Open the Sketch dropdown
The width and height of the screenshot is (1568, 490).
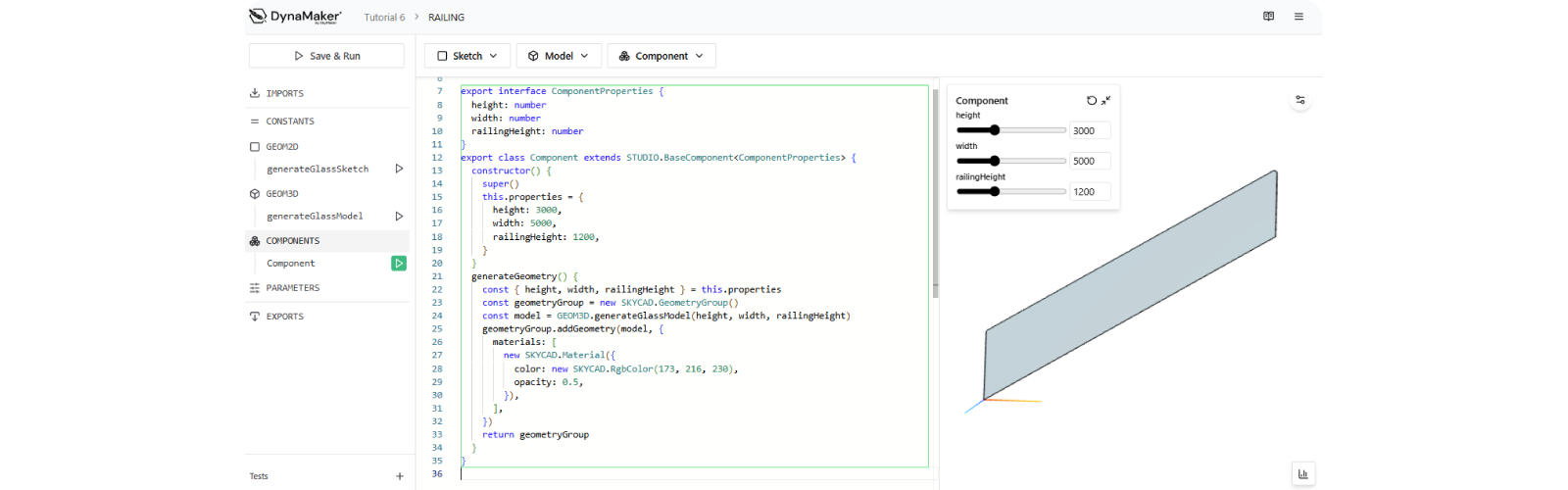point(467,56)
